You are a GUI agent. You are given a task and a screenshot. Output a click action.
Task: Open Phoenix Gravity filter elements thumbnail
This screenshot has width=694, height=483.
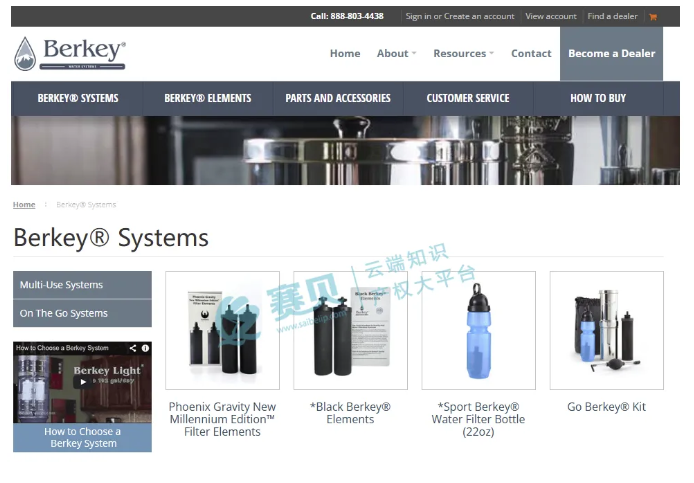222,330
